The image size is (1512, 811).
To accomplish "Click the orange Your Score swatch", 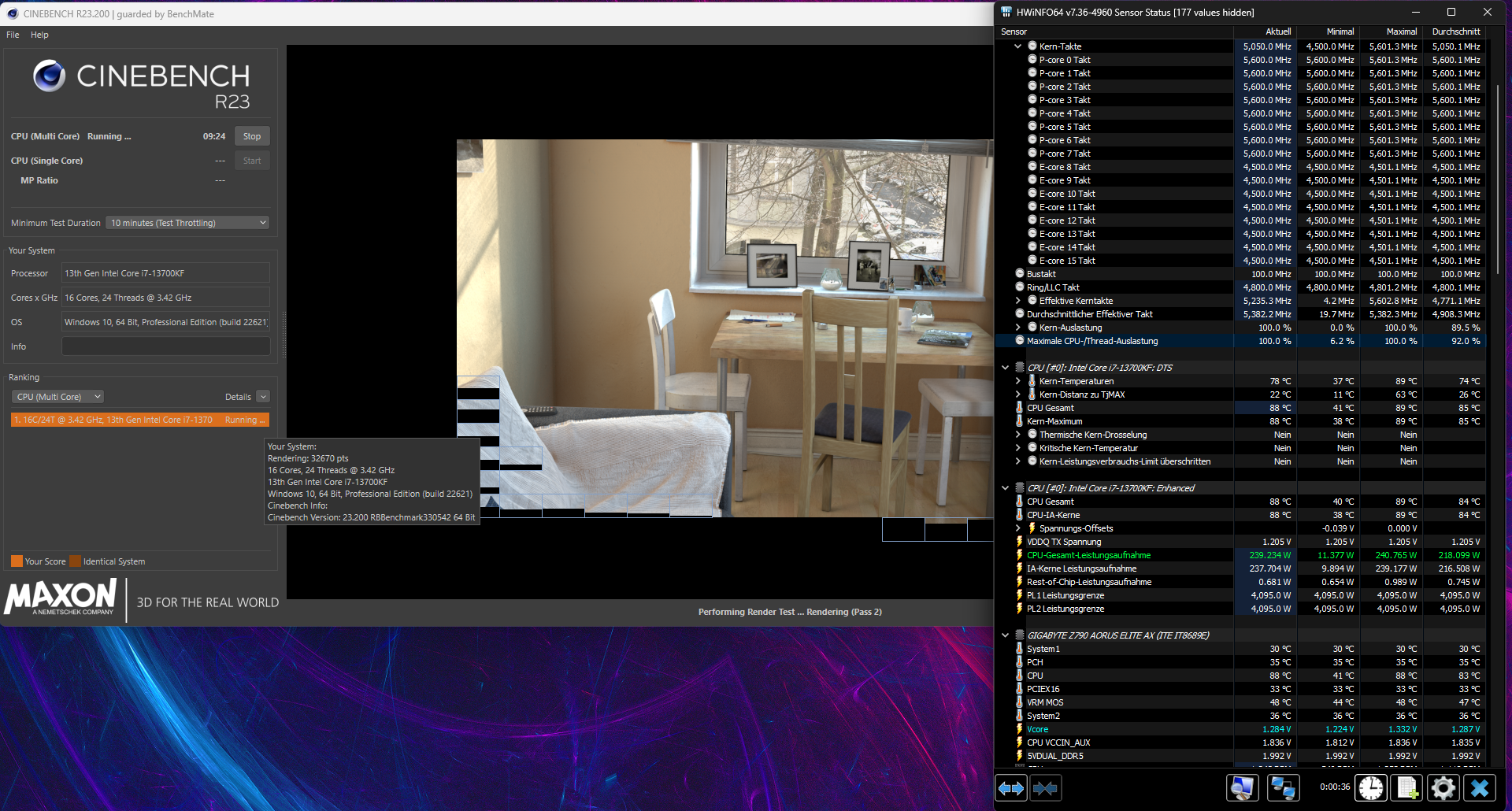I will coord(17,561).
